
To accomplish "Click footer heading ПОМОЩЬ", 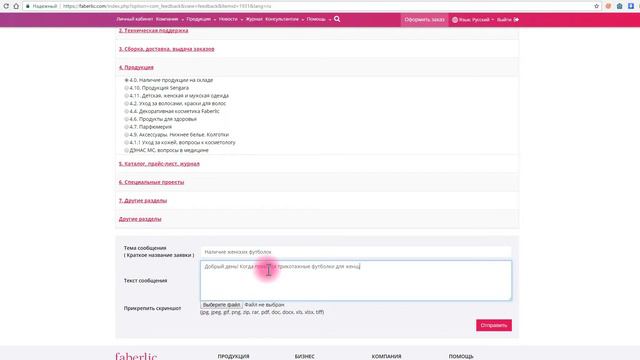I will 461,356.
